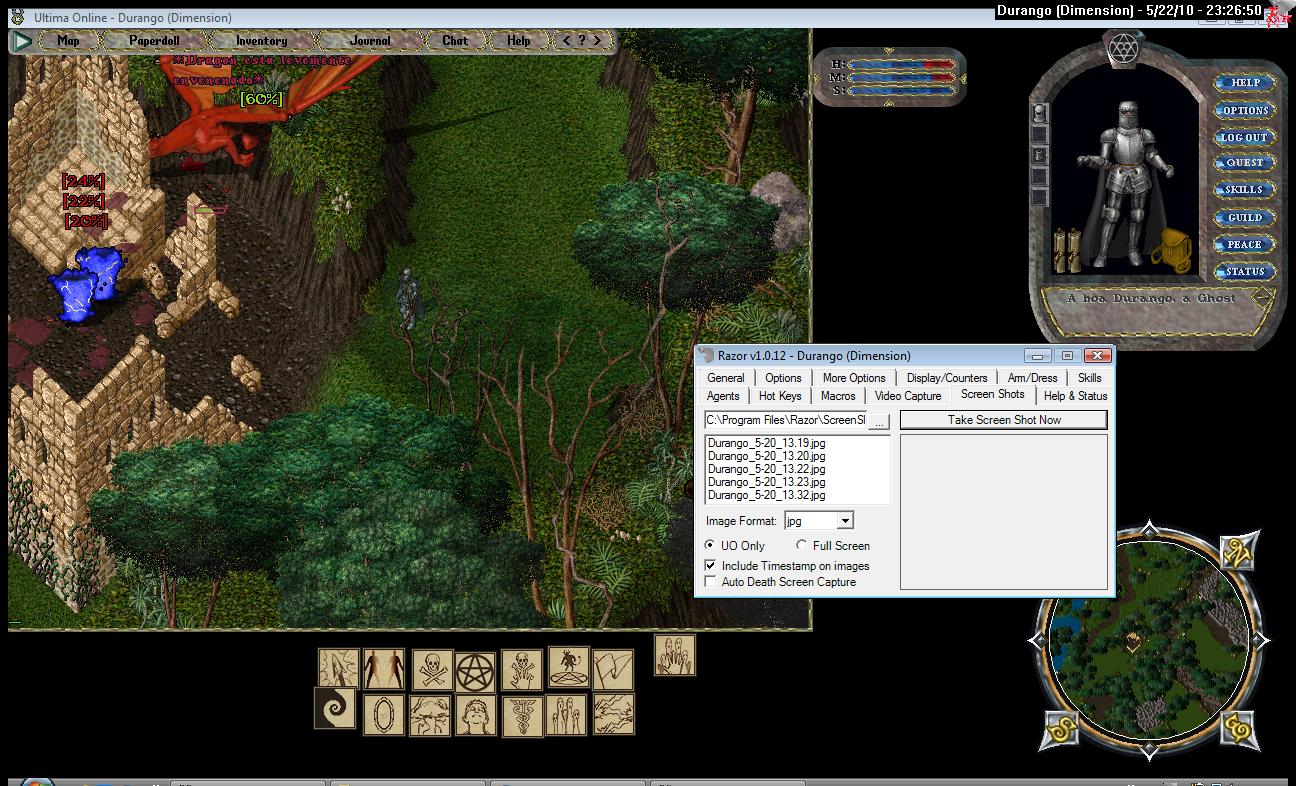Image resolution: width=1296 pixels, height=786 pixels.
Task: Open the Video Capture tab
Action: [908, 396]
